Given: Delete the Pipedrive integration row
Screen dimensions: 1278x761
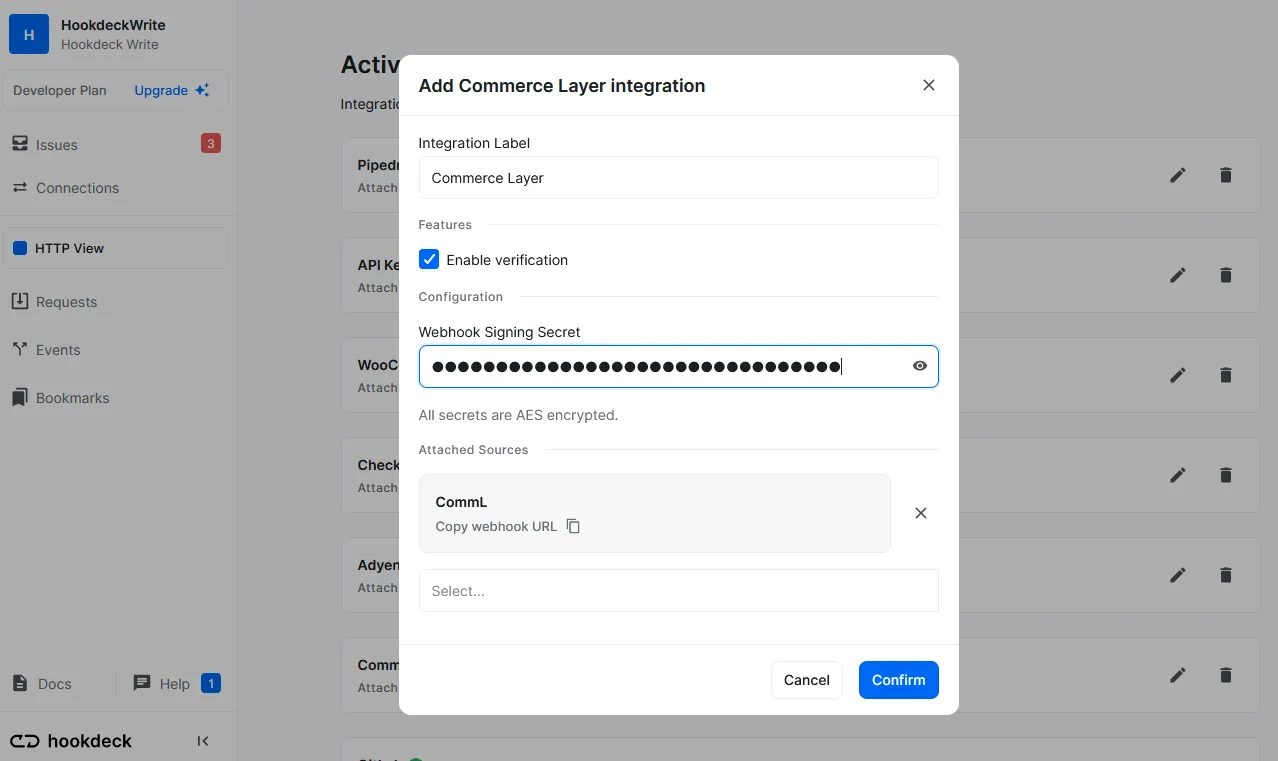Looking at the screenshot, I should (x=1226, y=175).
